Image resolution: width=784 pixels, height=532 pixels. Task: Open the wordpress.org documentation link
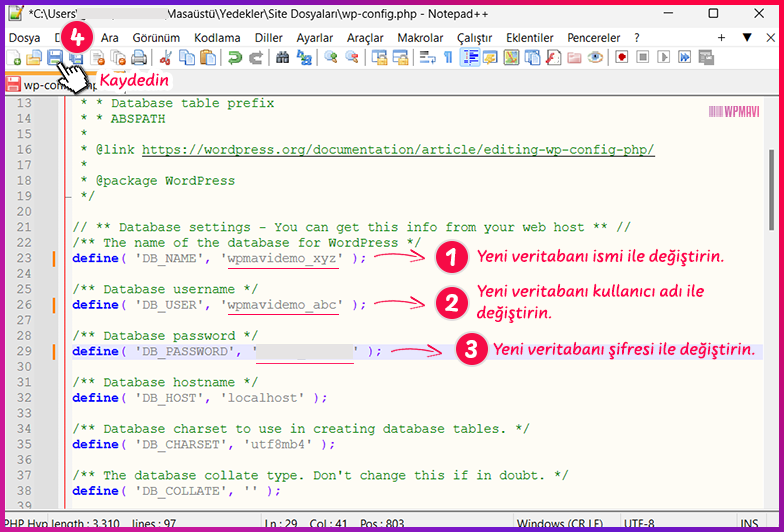(x=398, y=150)
